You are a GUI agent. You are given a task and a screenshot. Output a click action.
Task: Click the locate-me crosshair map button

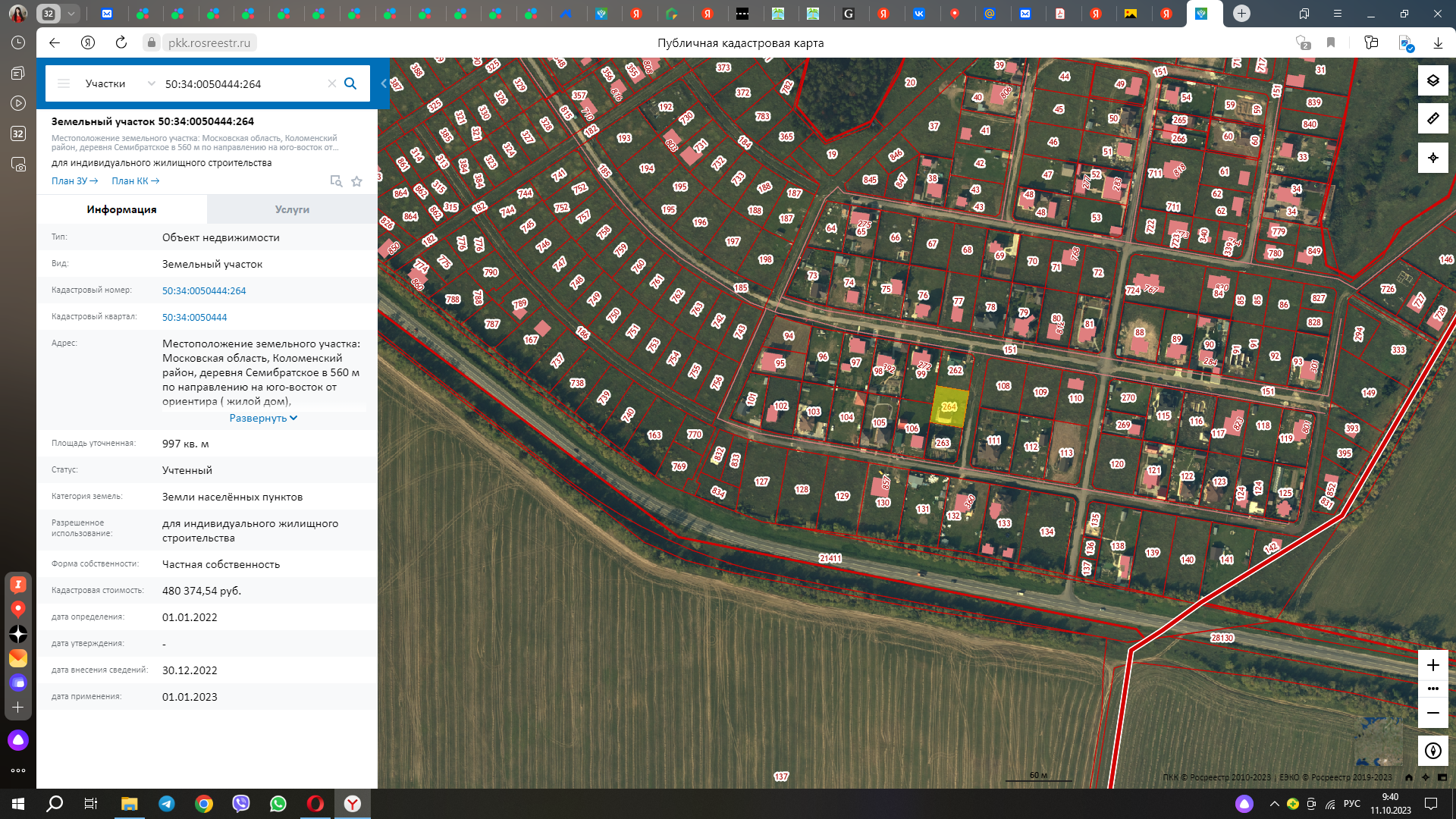click(1432, 158)
